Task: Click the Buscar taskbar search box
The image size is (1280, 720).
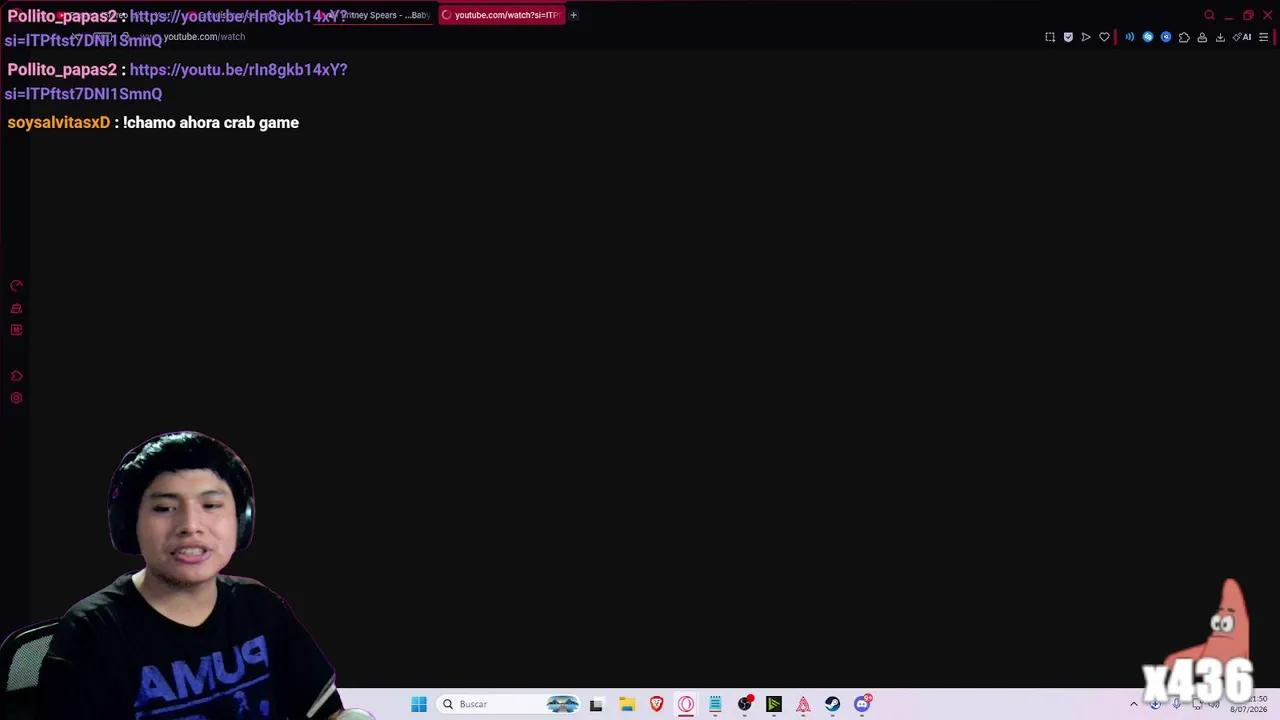Action: [x=510, y=704]
